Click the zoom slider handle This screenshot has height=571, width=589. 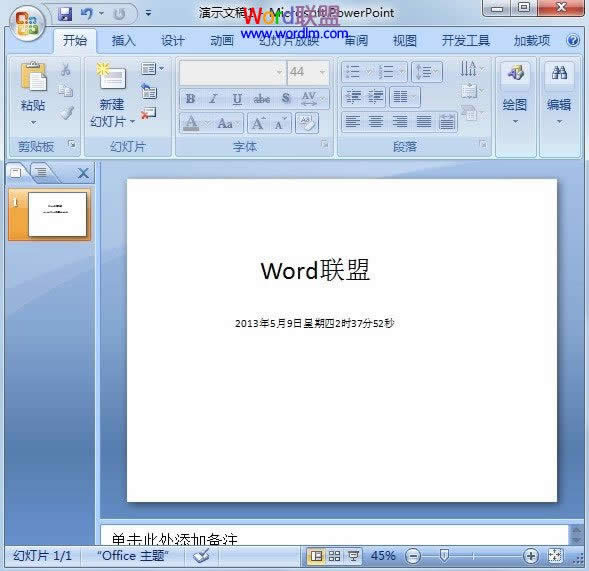pyautogui.click(x=444, y=556)
